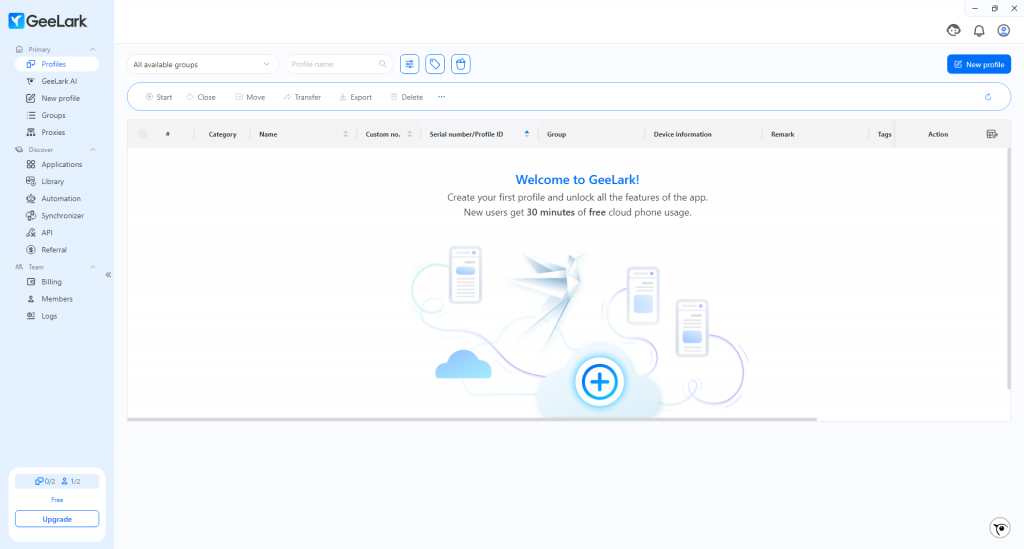Open the user account icon
This screenshot has width=1024, height=549.
(1004, 30)
